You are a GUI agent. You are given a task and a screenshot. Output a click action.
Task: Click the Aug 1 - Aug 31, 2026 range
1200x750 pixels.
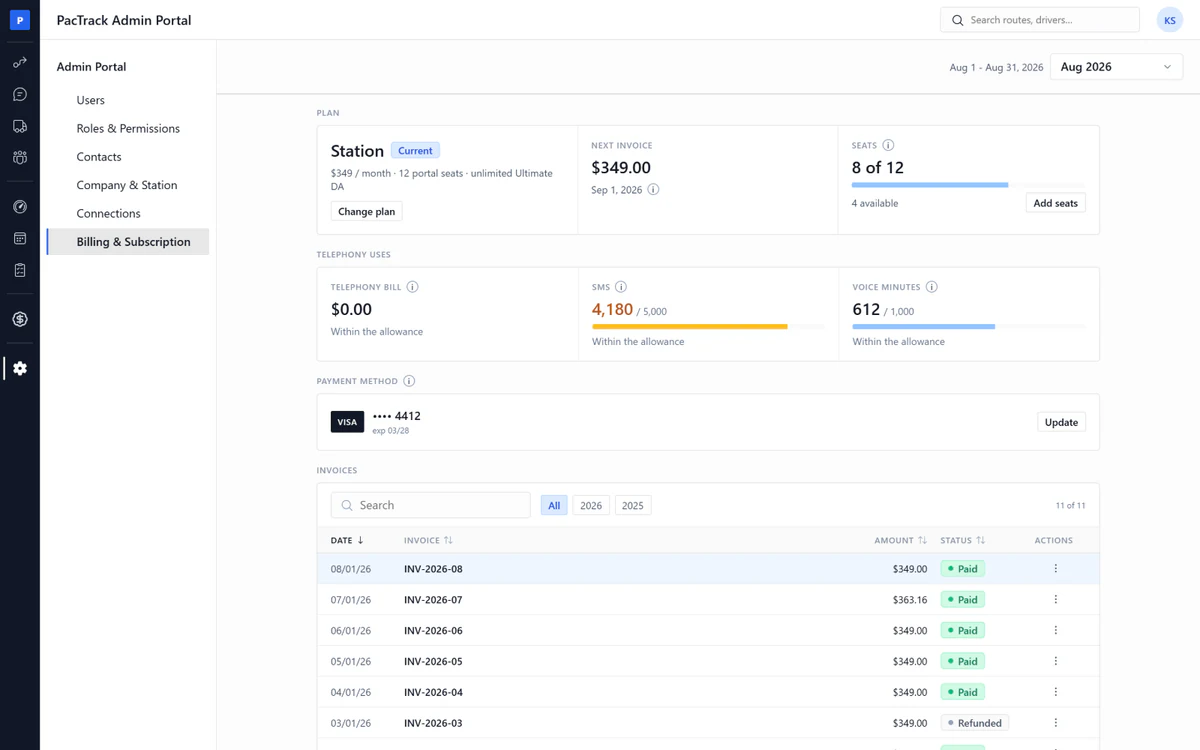pyautogui.click(x=996, y=67)
